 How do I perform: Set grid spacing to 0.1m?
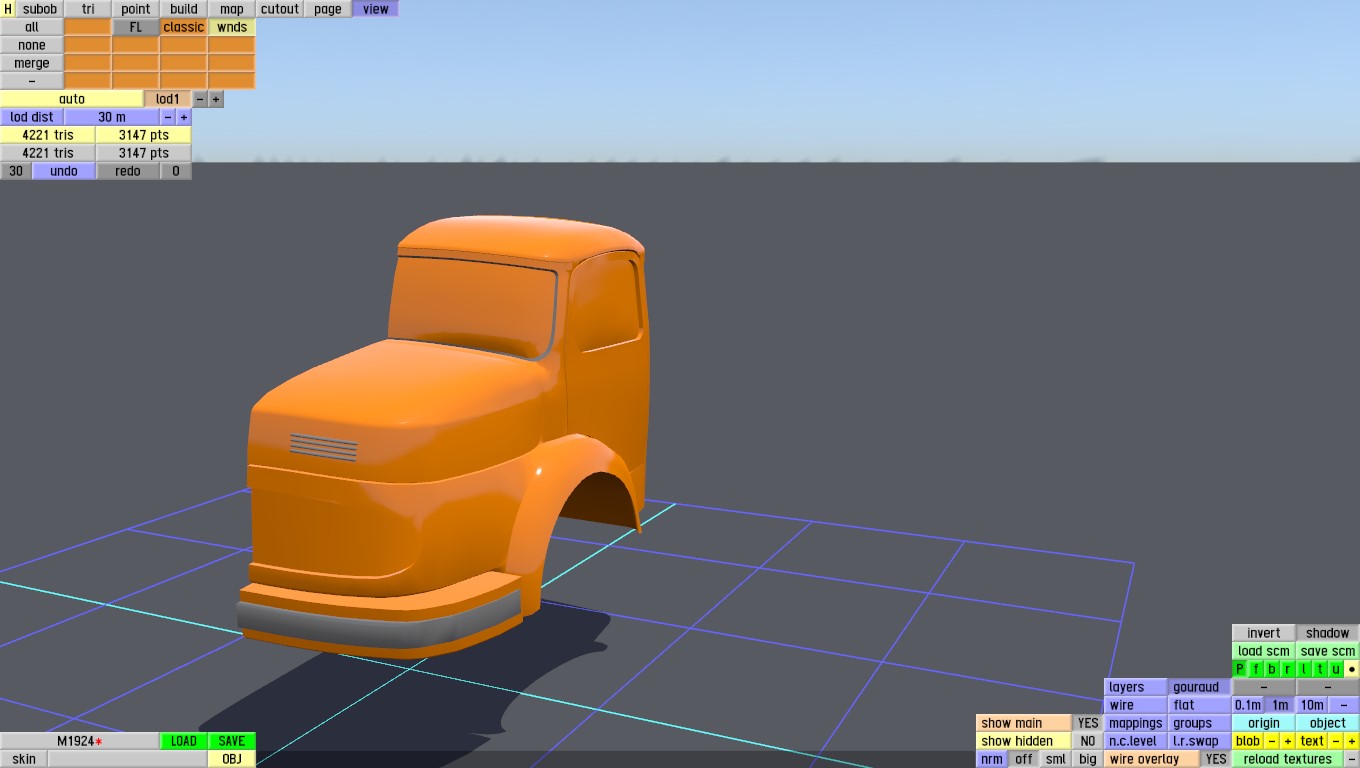(x=1248, y=705)
